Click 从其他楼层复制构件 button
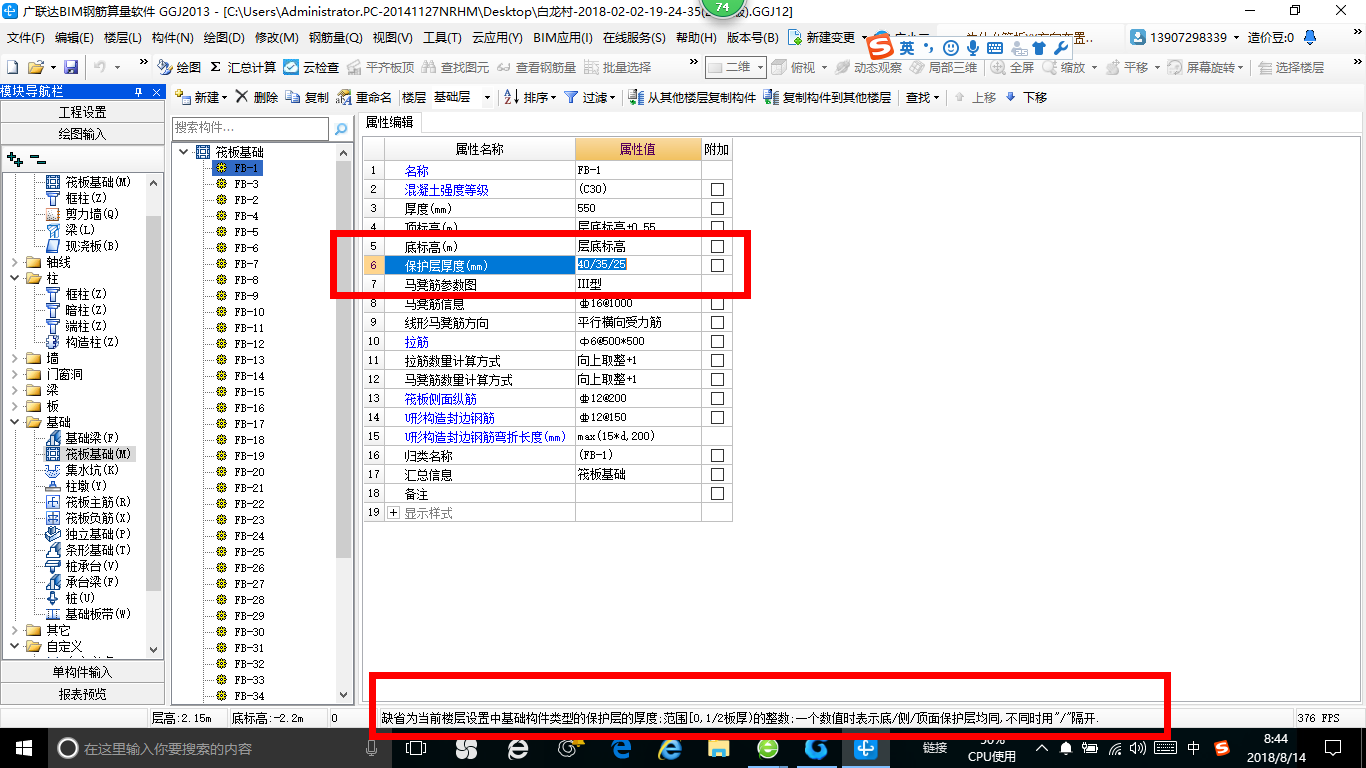Viewport: 1366px width, 768px height. pyautogui.click(x=693, y=97)
